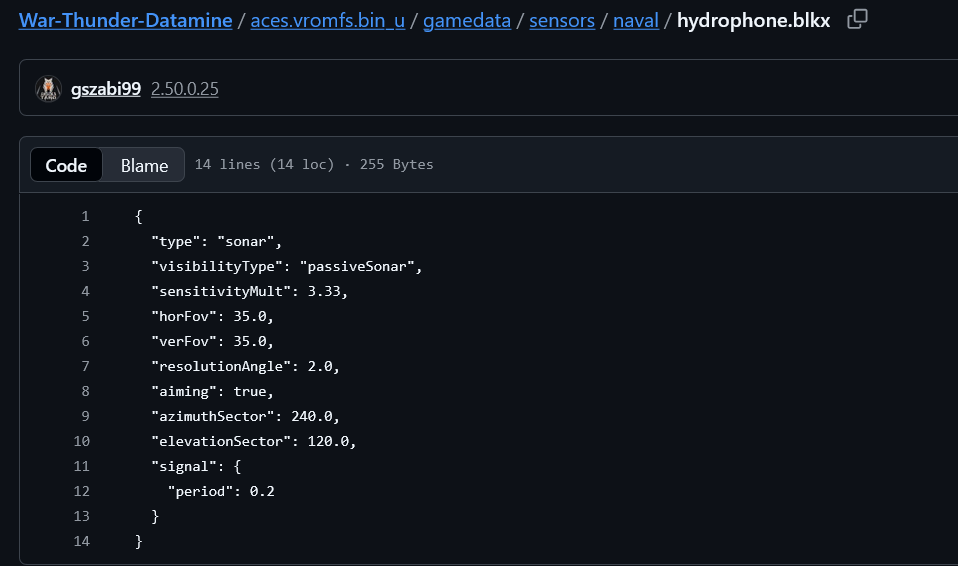Navigate to the gamedata directory breadcrumb
The image size is (958, 566).
tap(464, 20)
